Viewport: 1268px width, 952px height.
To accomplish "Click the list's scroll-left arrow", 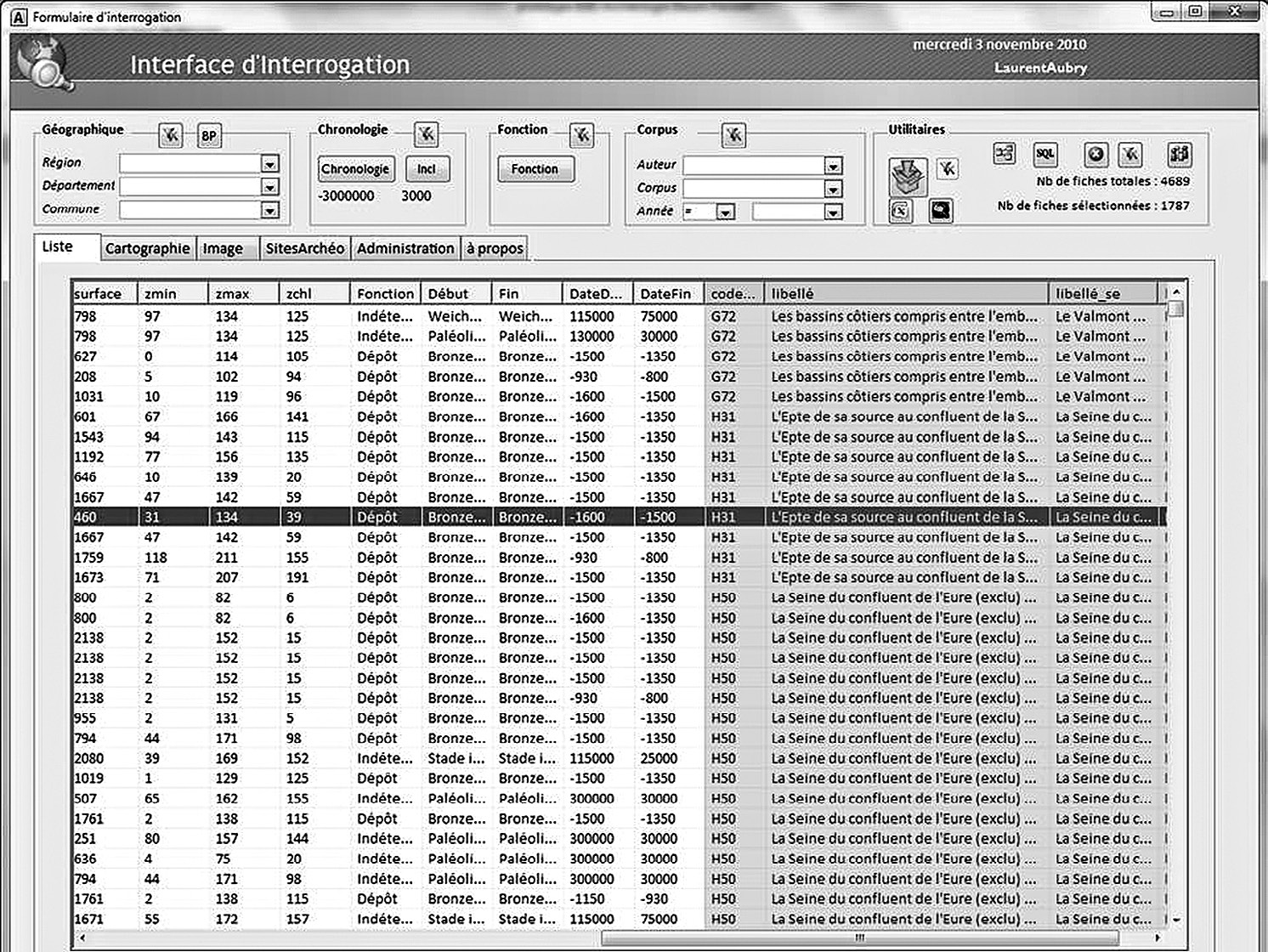I will tap(82, 938).
